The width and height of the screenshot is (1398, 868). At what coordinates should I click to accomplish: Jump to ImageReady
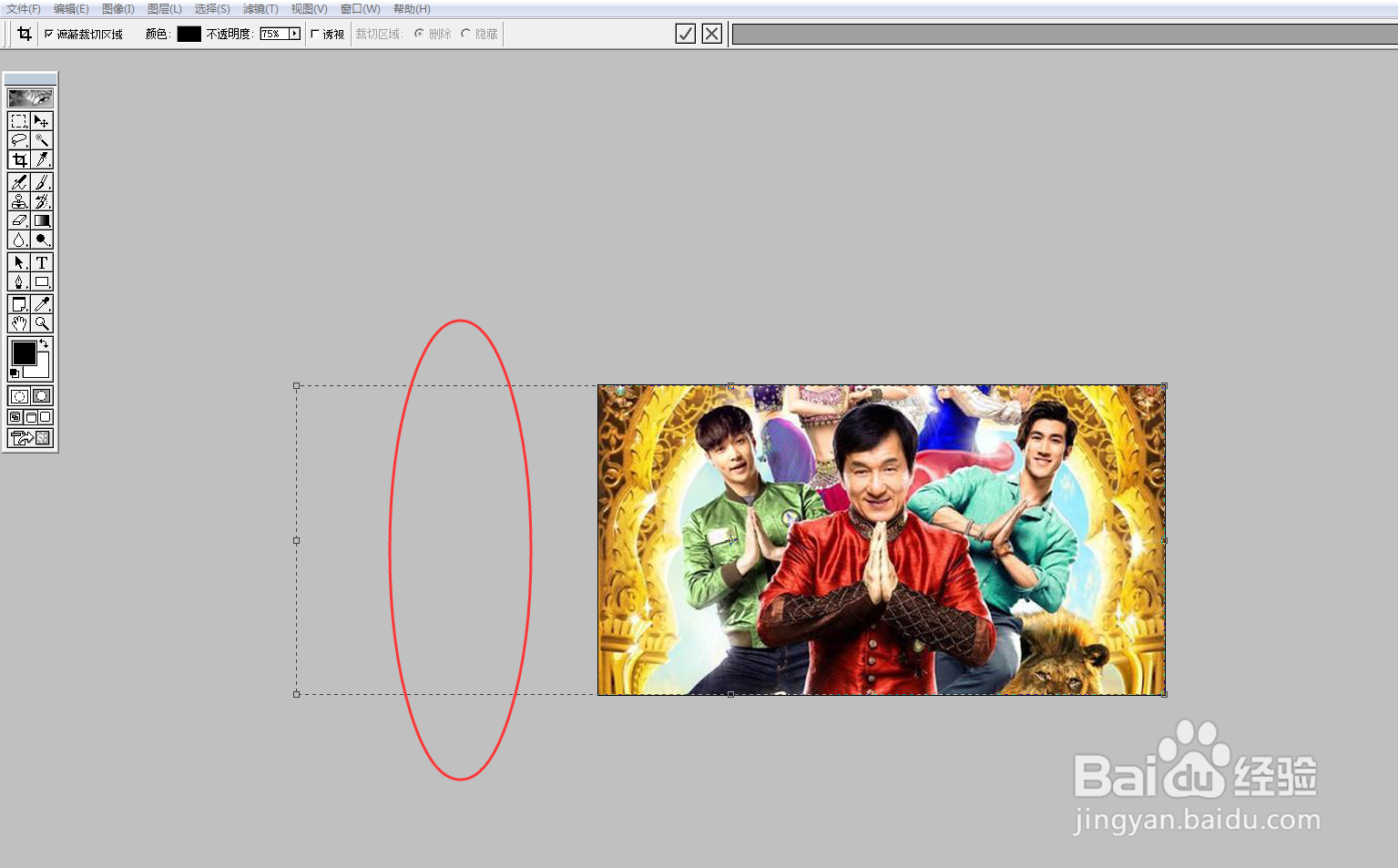[31, 438]
